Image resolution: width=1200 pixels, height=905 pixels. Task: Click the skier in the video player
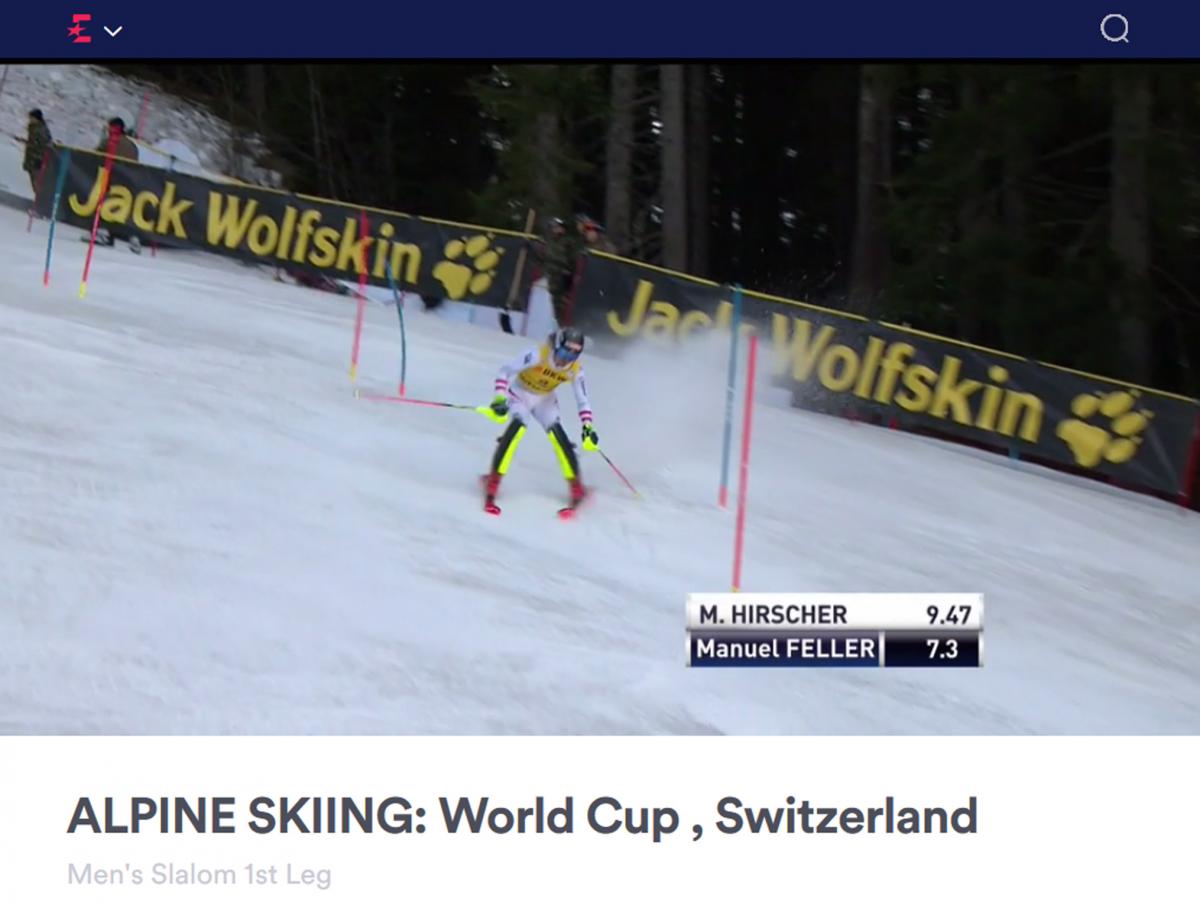click(540, 420)
